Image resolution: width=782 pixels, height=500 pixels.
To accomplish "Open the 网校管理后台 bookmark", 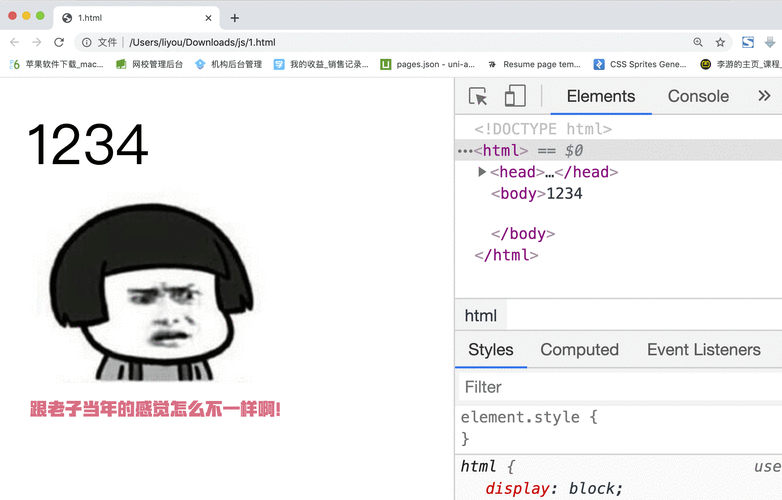I will coord(149,64).
